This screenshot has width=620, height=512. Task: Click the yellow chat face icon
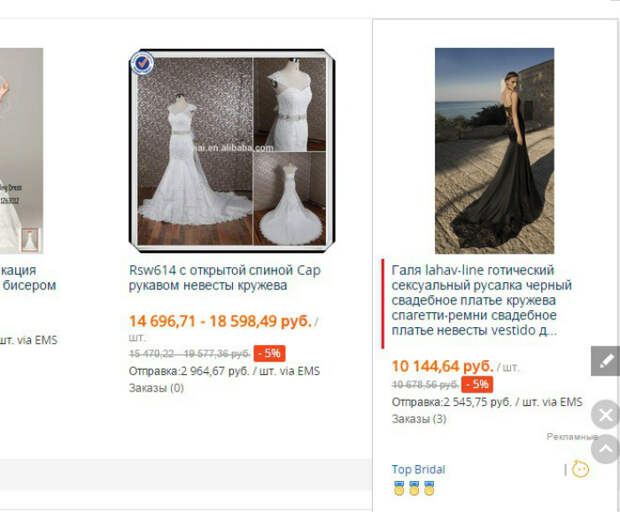click(x=580, y=469)
